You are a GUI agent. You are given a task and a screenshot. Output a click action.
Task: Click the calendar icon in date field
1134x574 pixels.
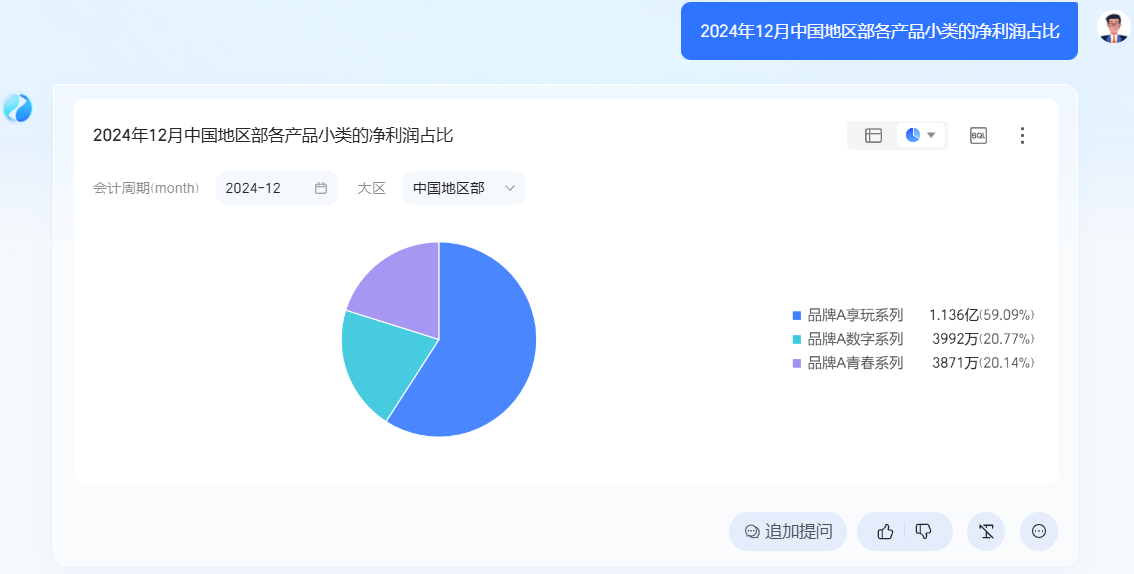point(321,188)
